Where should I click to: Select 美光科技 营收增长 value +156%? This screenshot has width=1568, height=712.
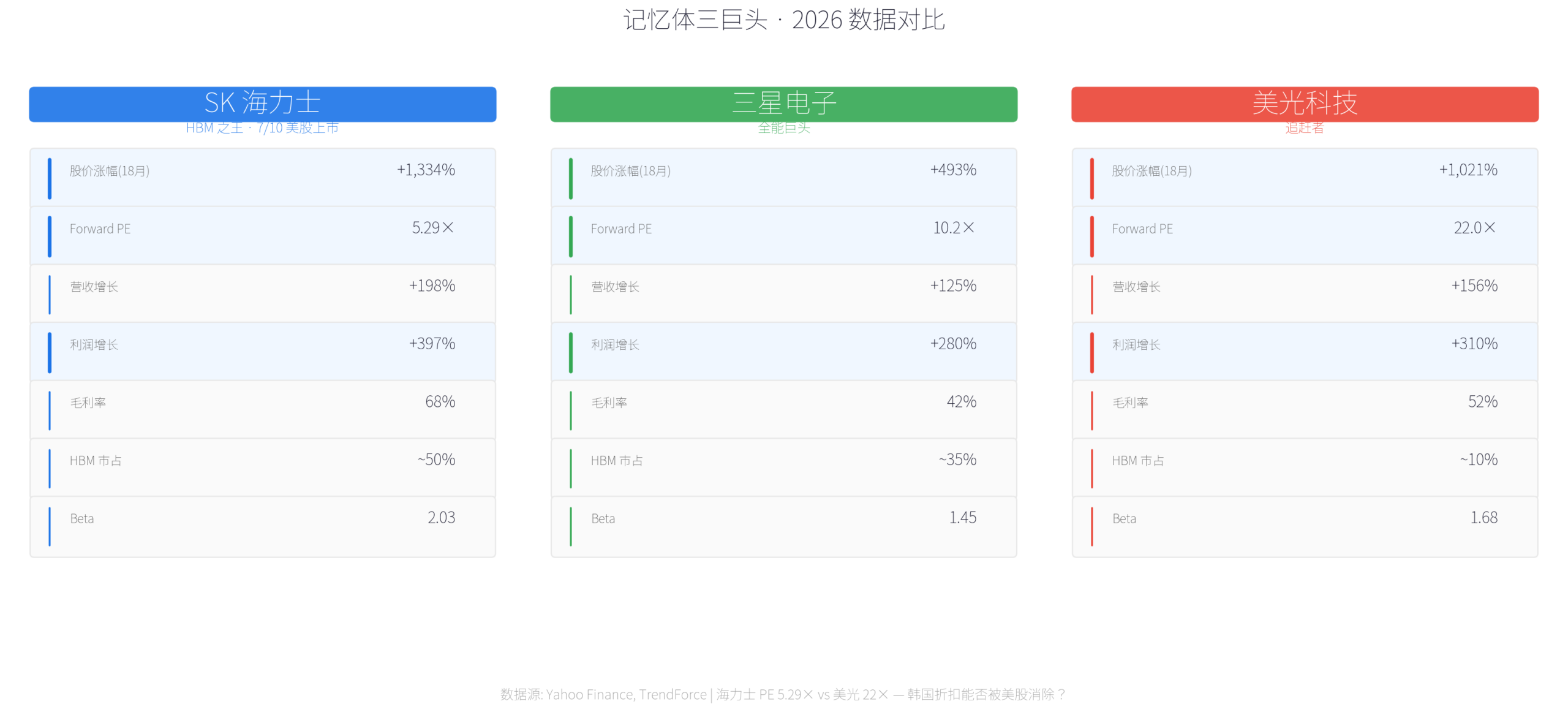pos(1474,286)
